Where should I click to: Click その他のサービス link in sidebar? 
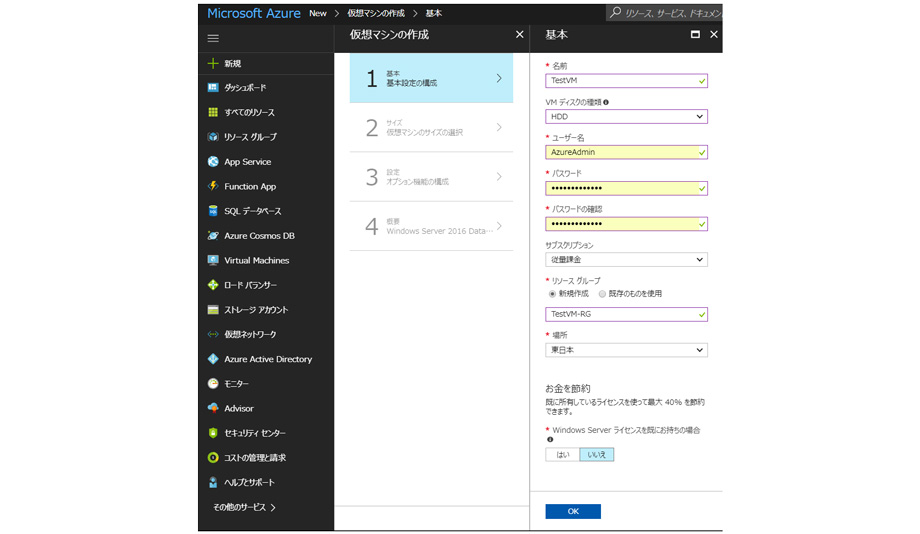pyautogui.click(x=244, y=507)
